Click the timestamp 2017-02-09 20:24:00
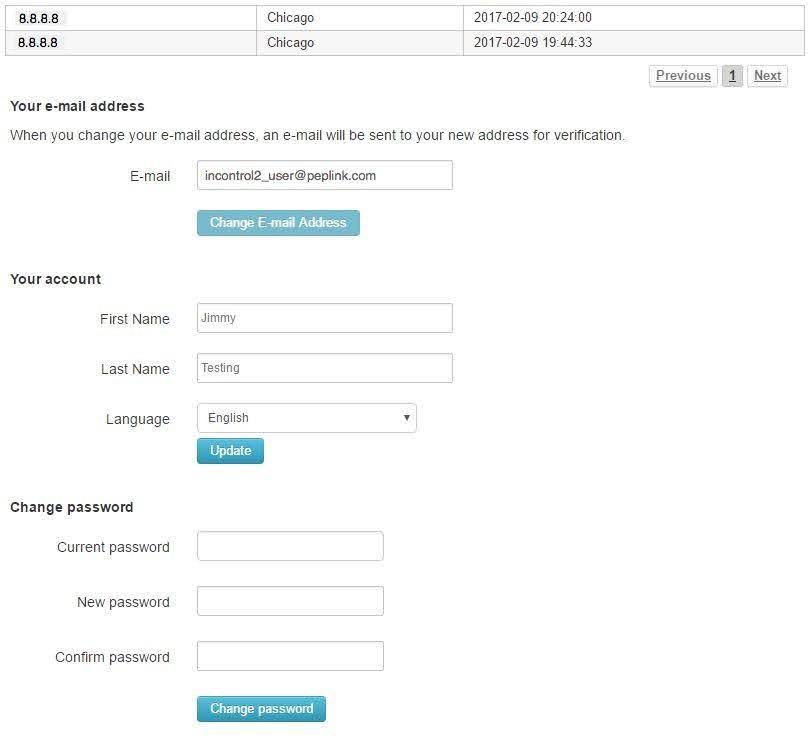 pyautogui.click(x=532, y=18)
